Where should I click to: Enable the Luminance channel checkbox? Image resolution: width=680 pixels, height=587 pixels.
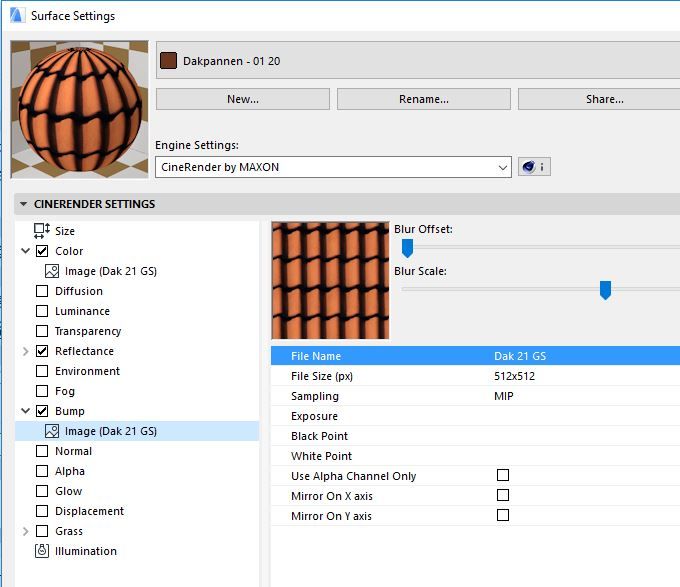(x=42, y=311)
